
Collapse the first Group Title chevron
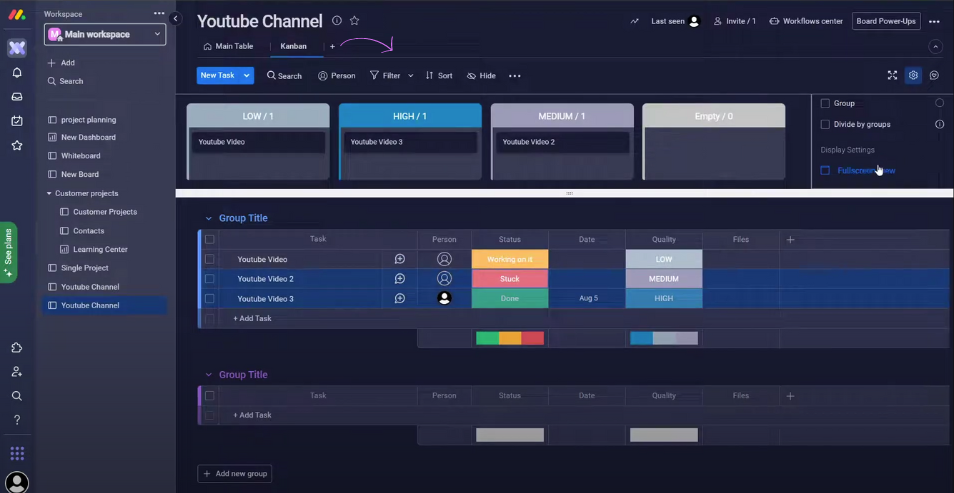coord(208,219)
